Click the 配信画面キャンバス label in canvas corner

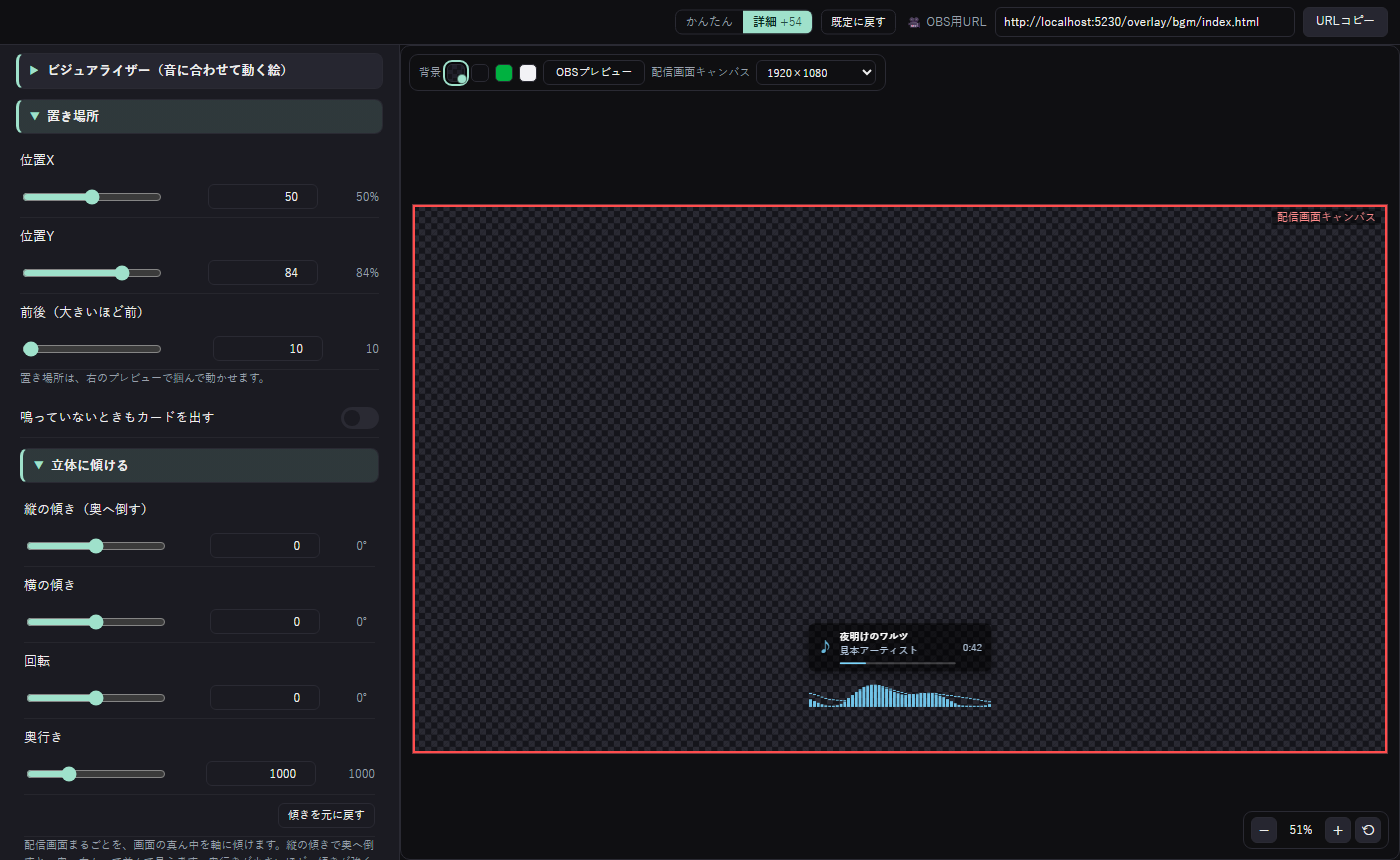pyautogui.click(x=1326, y=217)
